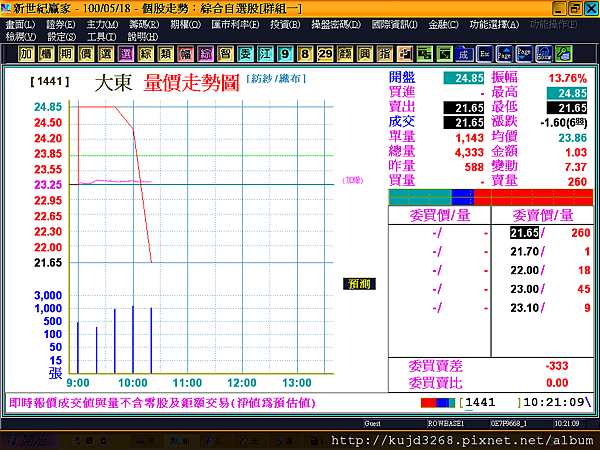Click the ask price 21.70 row
Screen dimensions: 600x450
point(543,251)
